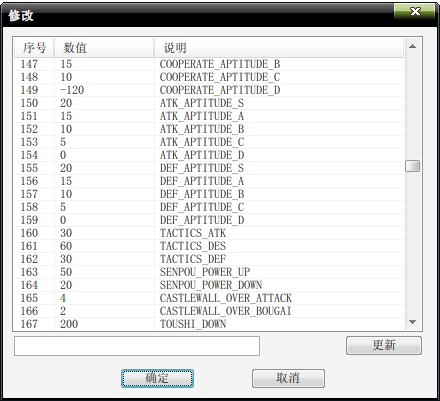Image resolution: width=440 pixels, height=401 pixels.
Task: Click the scrollbar up arrow
Action: (x=412, y=46)
